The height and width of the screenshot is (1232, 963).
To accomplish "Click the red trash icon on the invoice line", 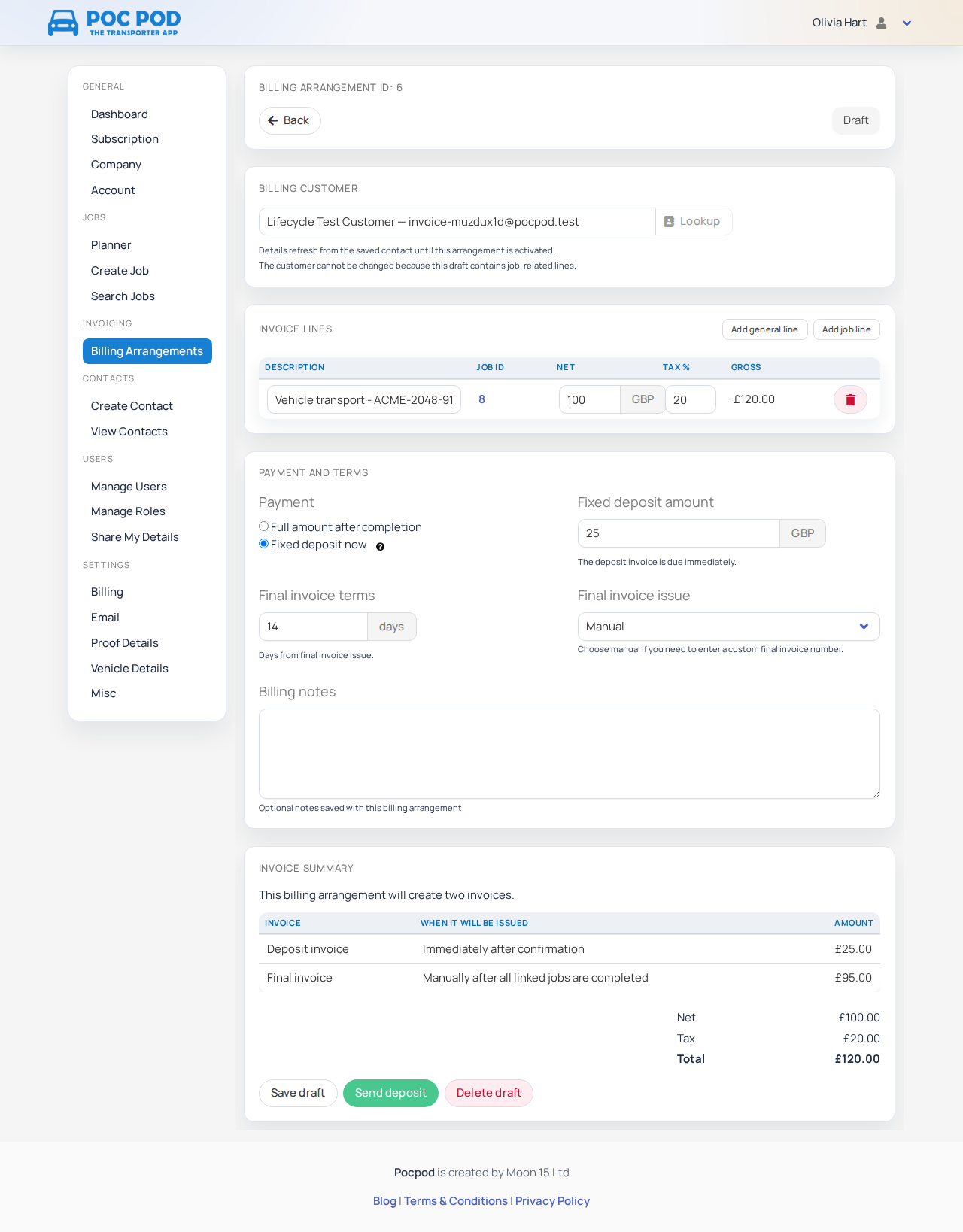I will pos(850,399).
